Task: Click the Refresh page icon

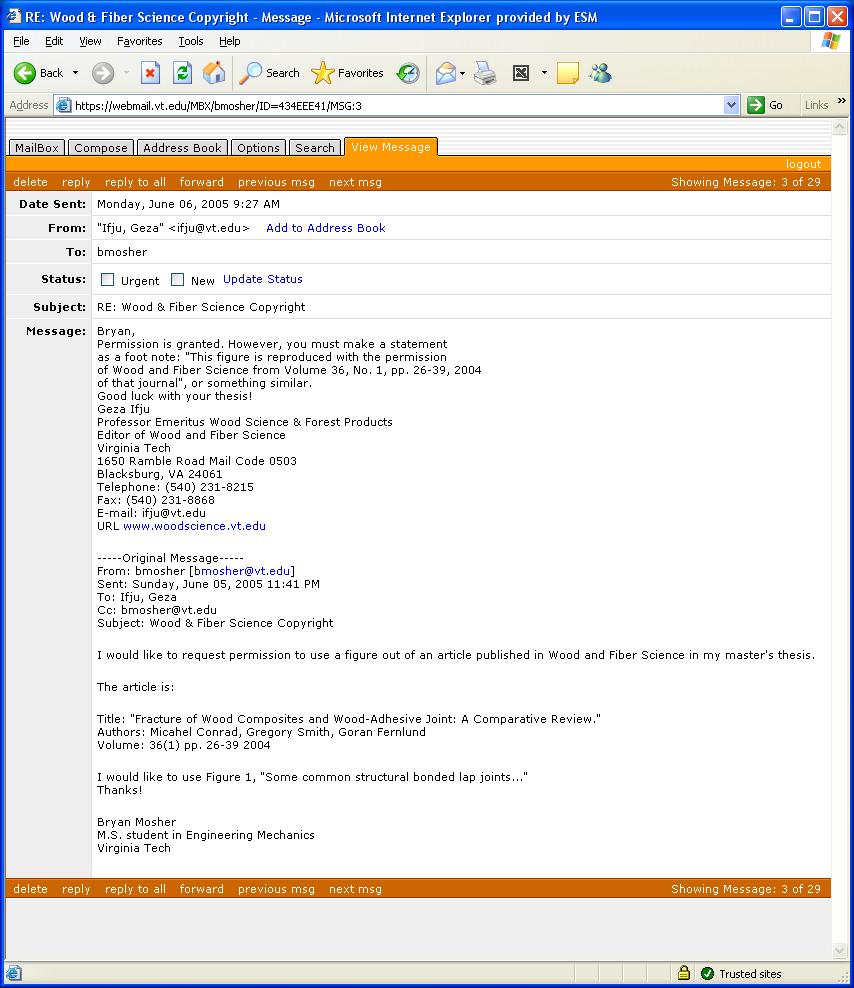Action: [x=182, y=73]
